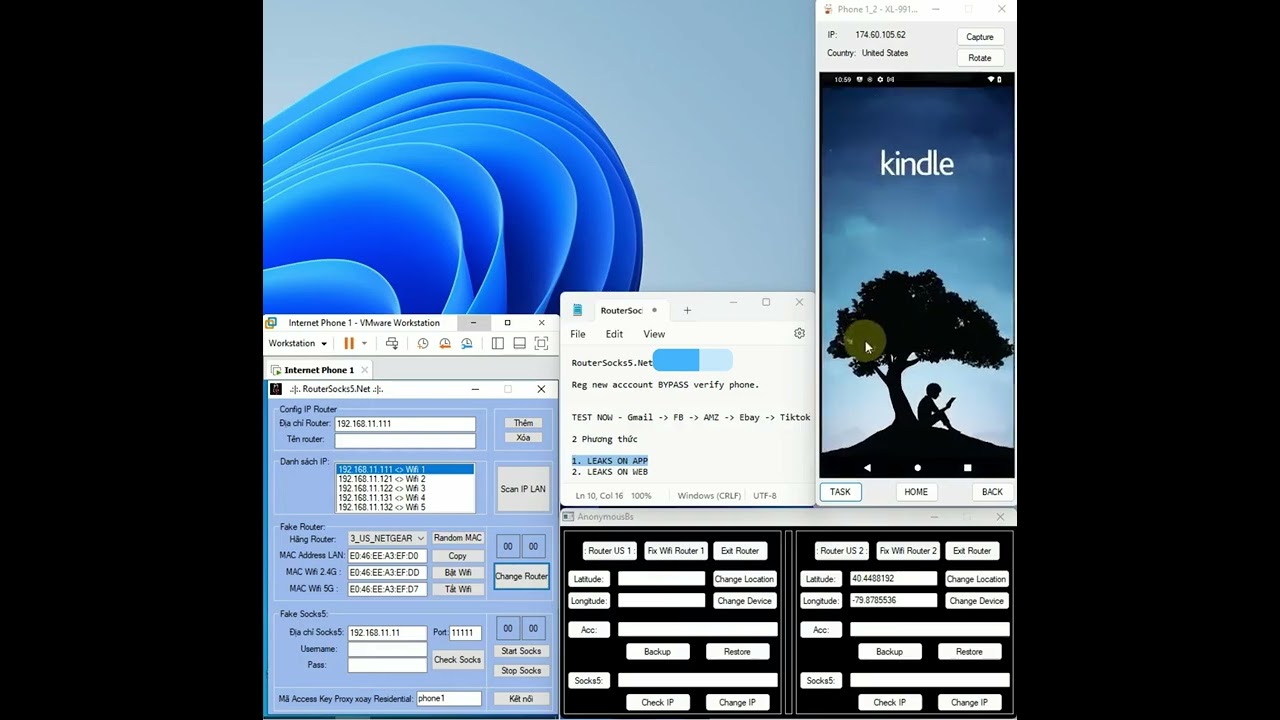Click Change Location beside Latitude 40.4488192
The image size is (1280, 720).
[x=976, y=579]
